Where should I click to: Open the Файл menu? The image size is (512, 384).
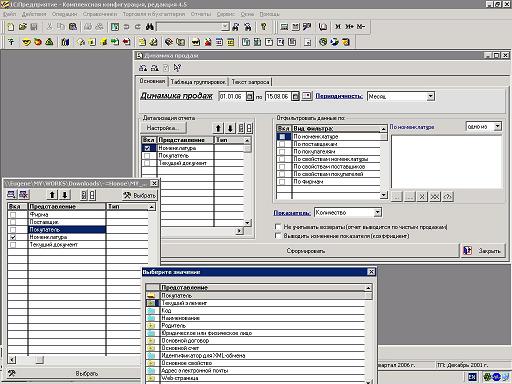(x=9, y=14)
